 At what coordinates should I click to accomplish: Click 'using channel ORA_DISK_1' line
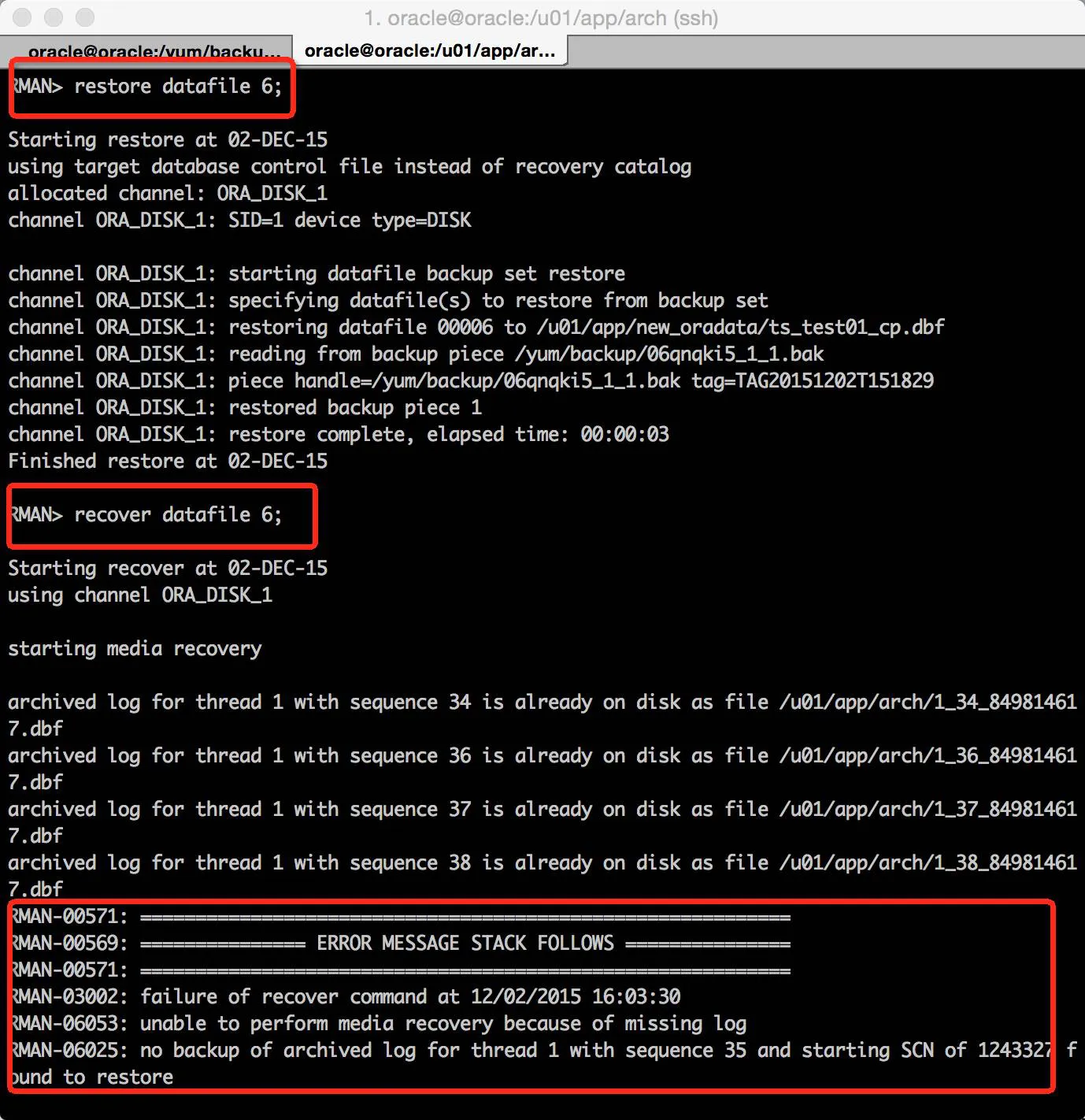(140, 595)
